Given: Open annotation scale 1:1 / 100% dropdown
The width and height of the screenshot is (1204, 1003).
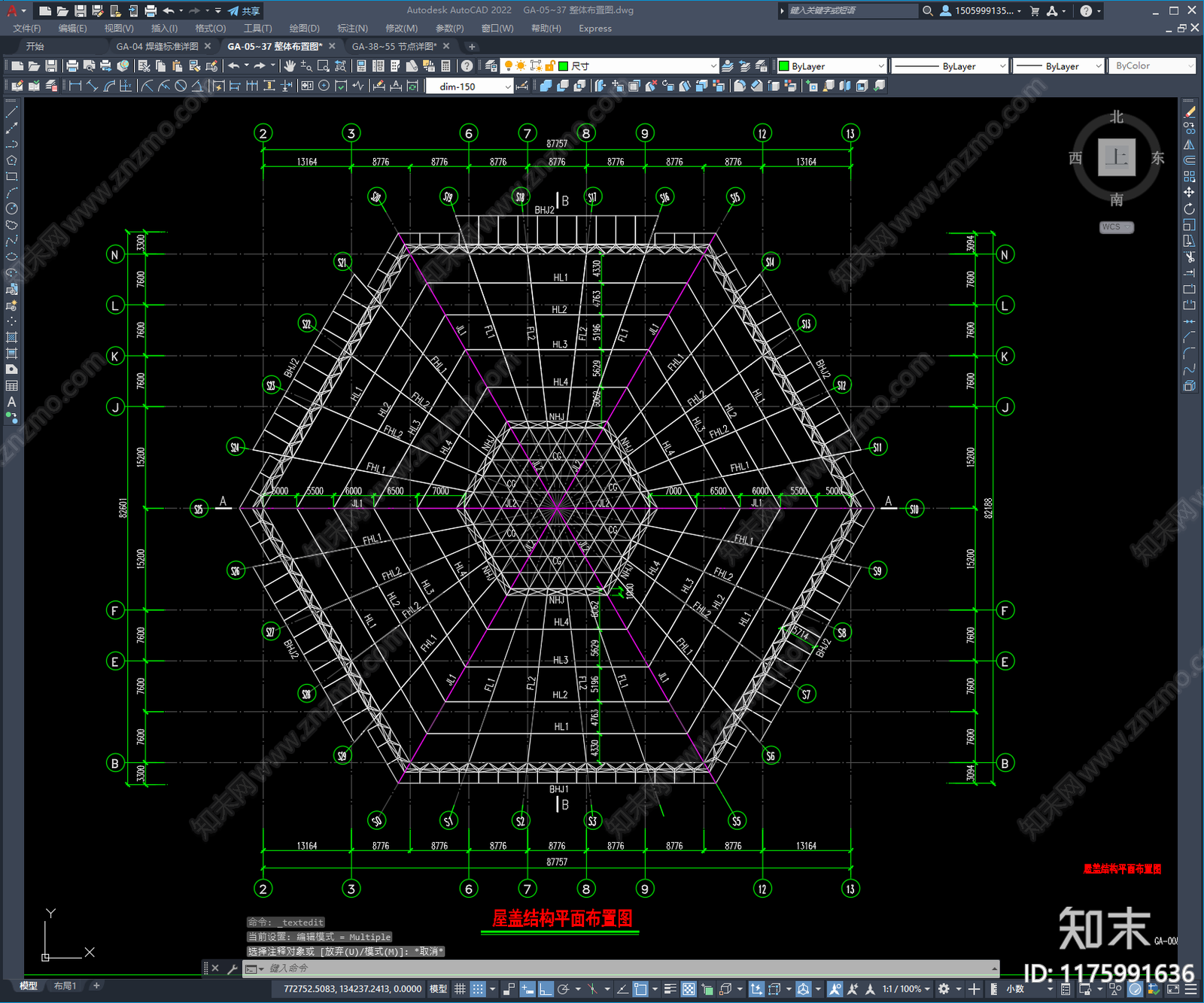Looking at the screenshot, I should click(907, 989).
